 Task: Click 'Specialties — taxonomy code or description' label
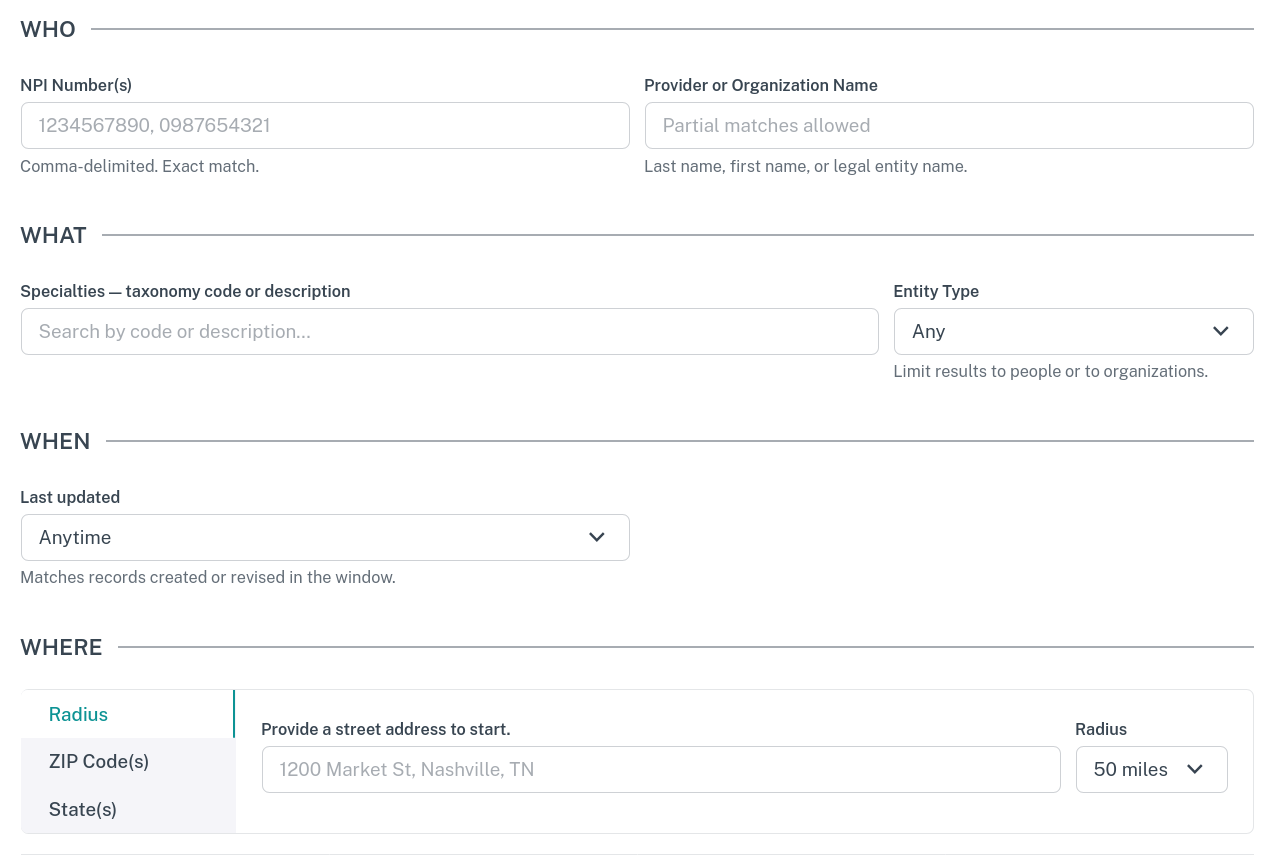tap(185, 291)
